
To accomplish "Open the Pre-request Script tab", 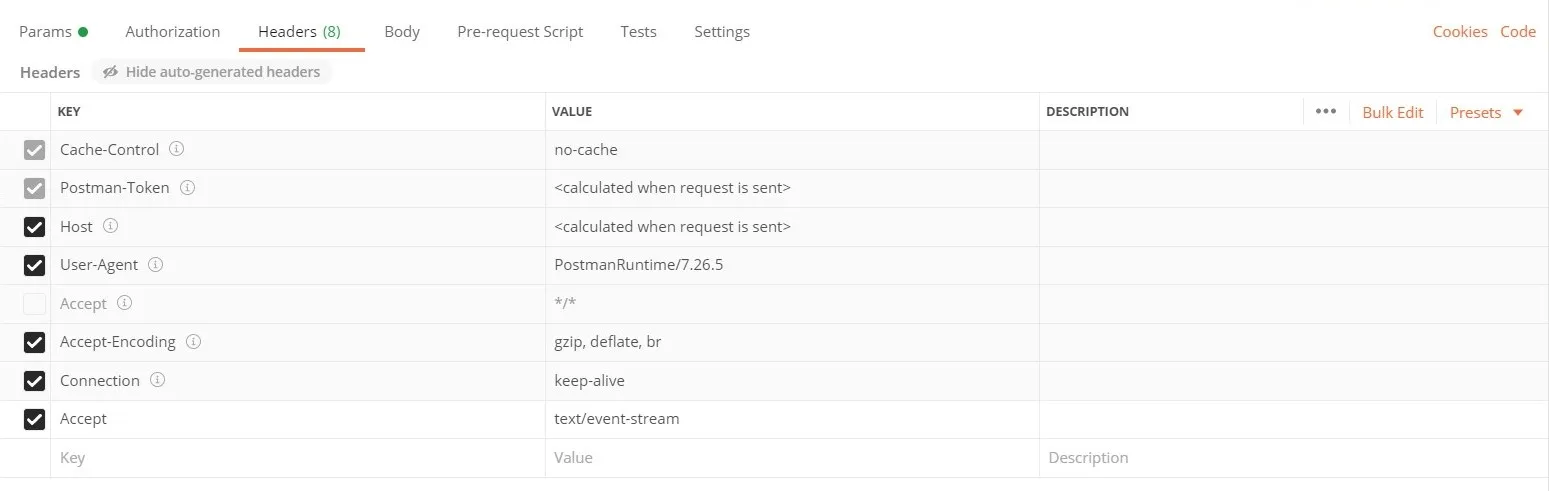I will coord(520,32).
